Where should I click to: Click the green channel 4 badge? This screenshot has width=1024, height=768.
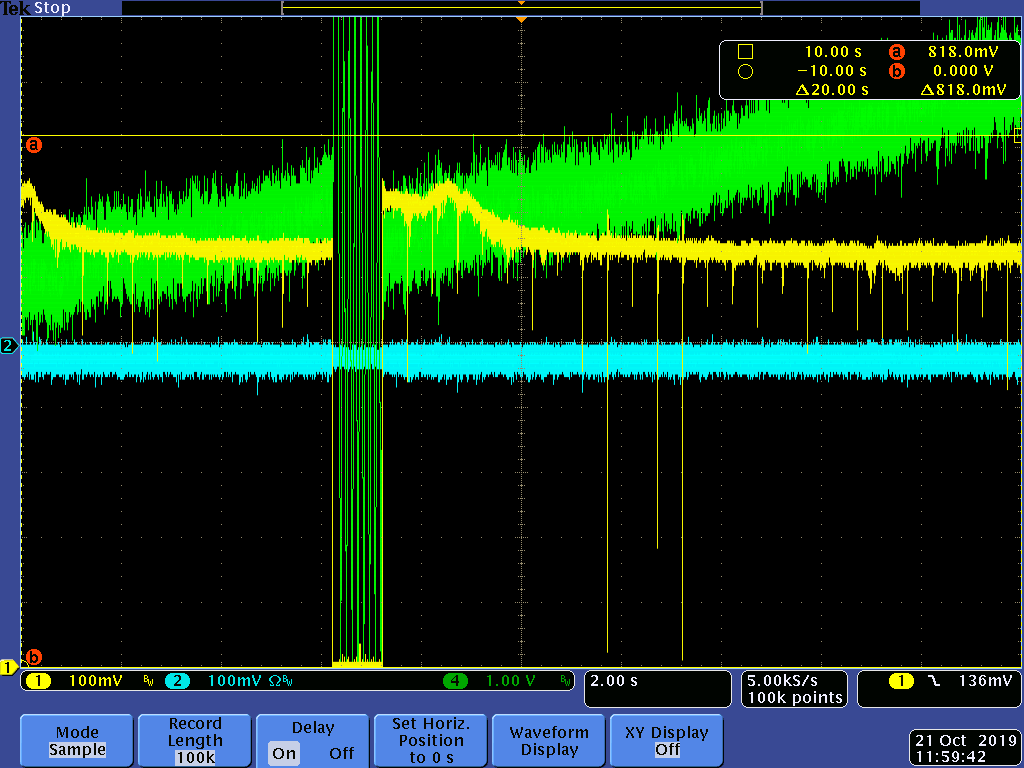click(x=456, y=681)
